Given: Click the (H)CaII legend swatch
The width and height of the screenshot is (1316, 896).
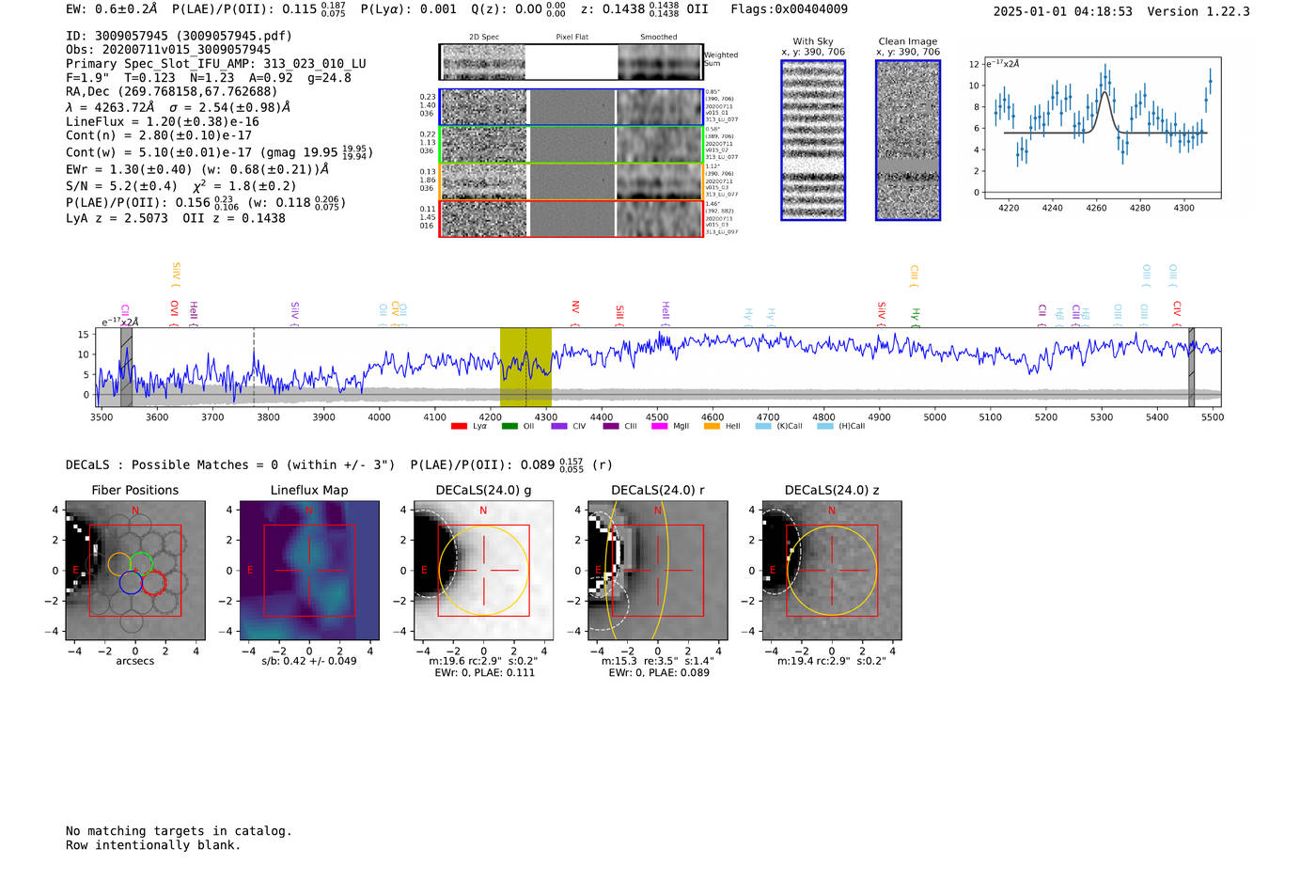Looking at the screenshot, I should click(824, 426).
